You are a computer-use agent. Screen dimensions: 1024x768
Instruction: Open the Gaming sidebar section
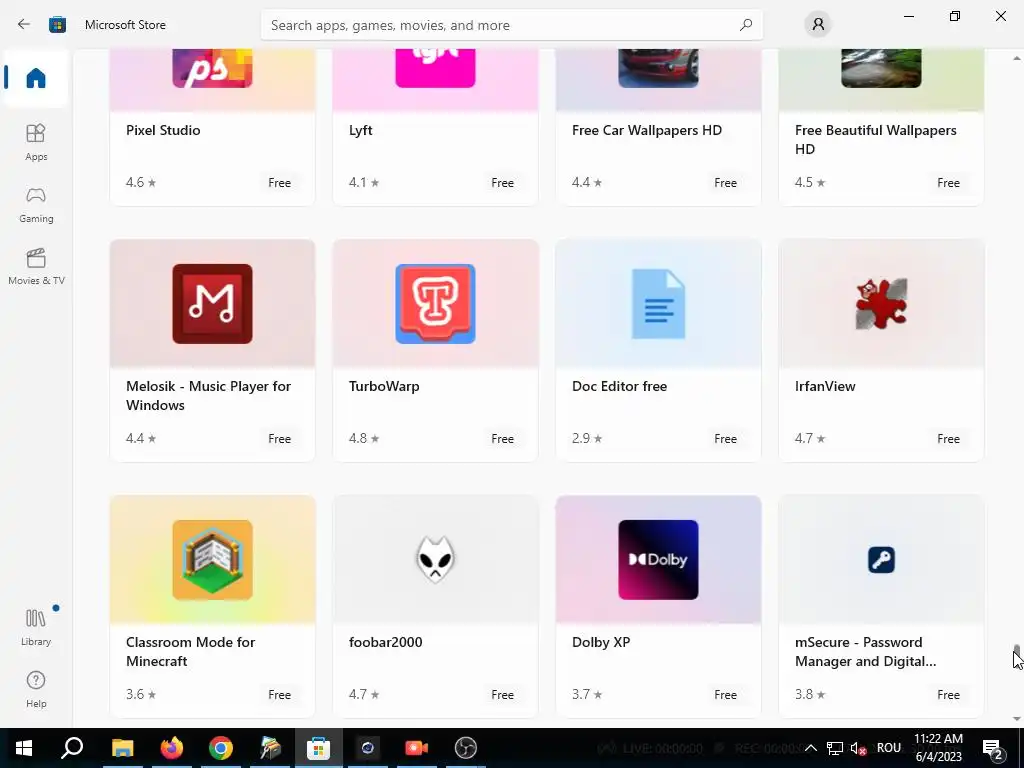click(36, 205)
